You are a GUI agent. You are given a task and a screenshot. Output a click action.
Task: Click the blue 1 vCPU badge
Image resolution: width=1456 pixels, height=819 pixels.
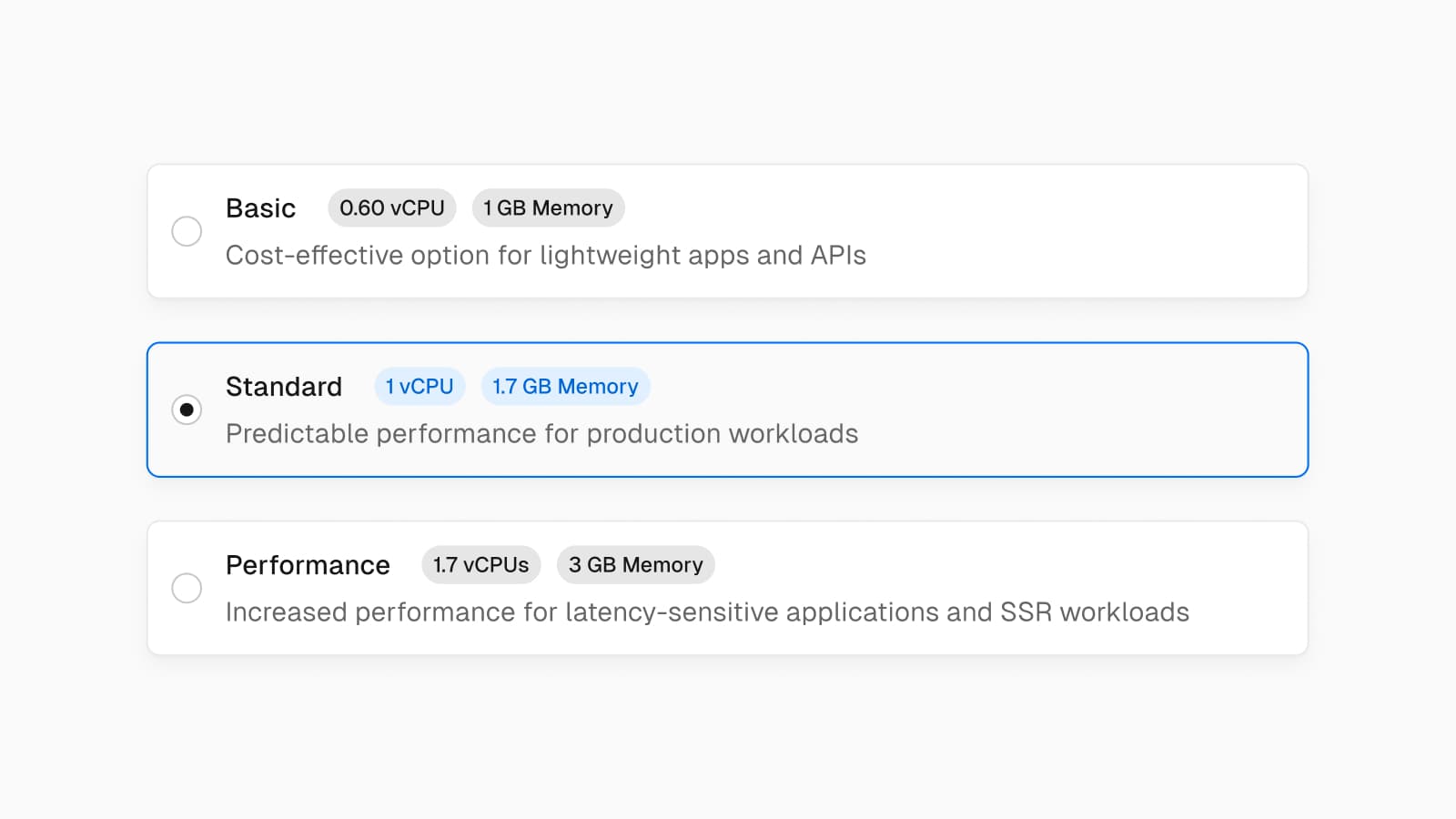420,387
